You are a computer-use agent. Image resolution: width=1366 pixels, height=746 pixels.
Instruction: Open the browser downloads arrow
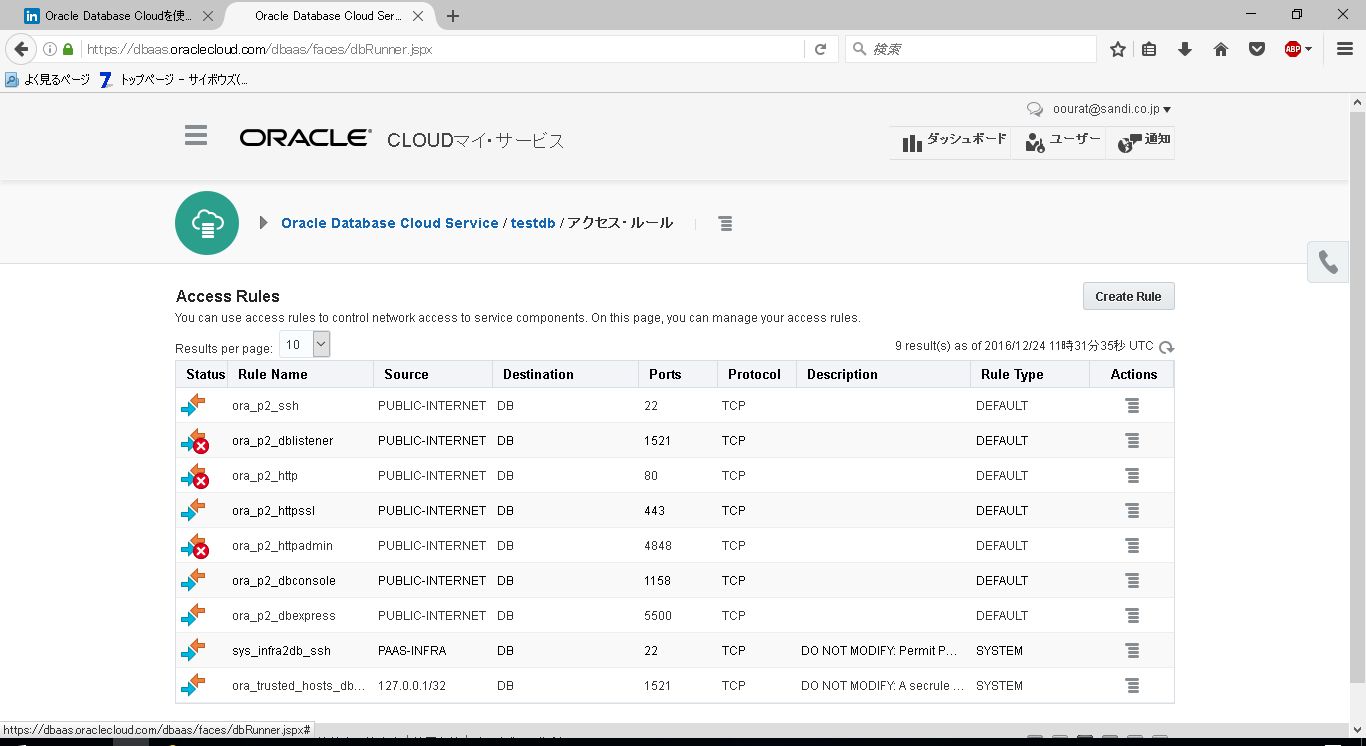[1185, 49]
